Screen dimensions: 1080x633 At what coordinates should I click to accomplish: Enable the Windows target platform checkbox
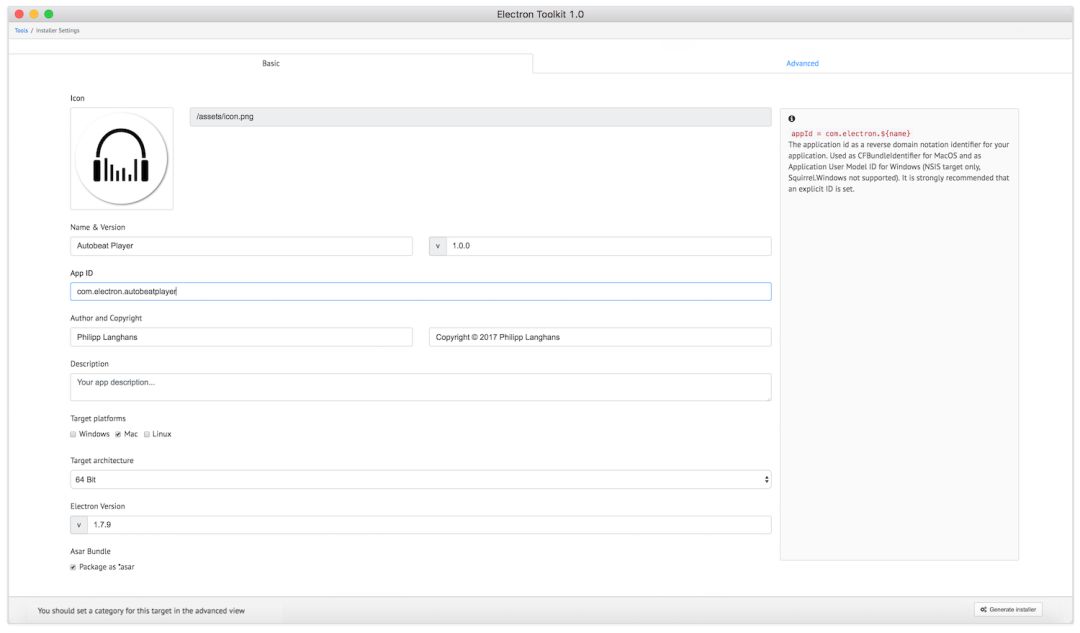(73, 435)
